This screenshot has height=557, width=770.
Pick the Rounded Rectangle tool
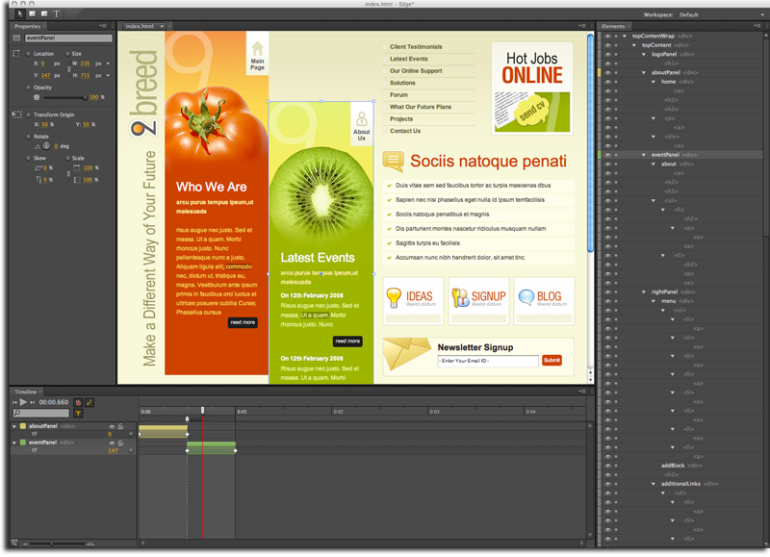coord(43,14)
